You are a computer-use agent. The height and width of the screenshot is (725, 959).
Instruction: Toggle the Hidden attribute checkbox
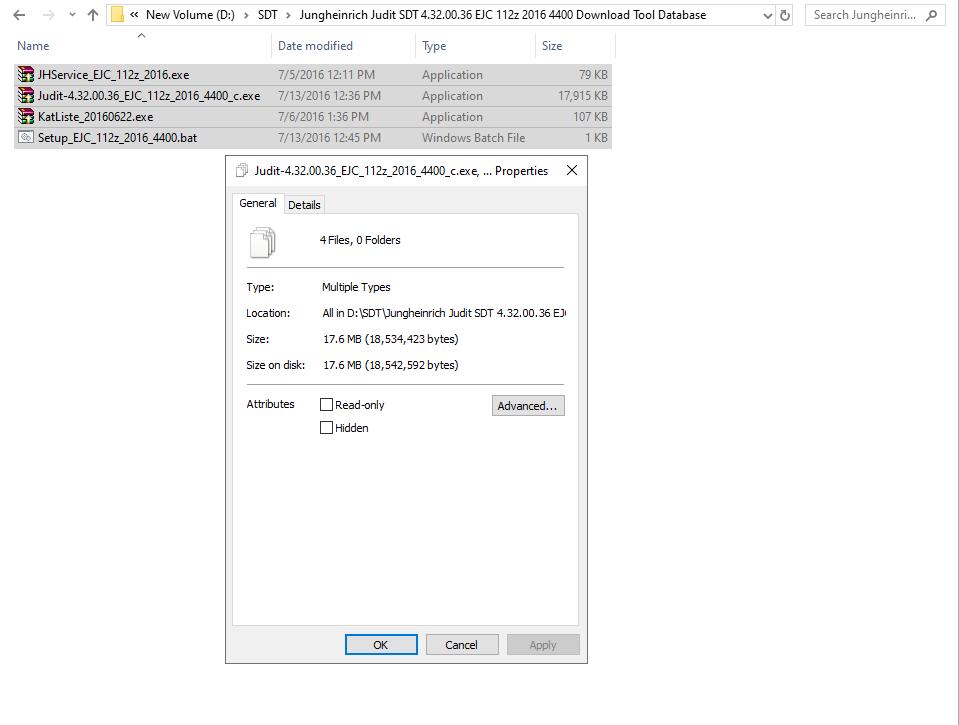(327, 428)
